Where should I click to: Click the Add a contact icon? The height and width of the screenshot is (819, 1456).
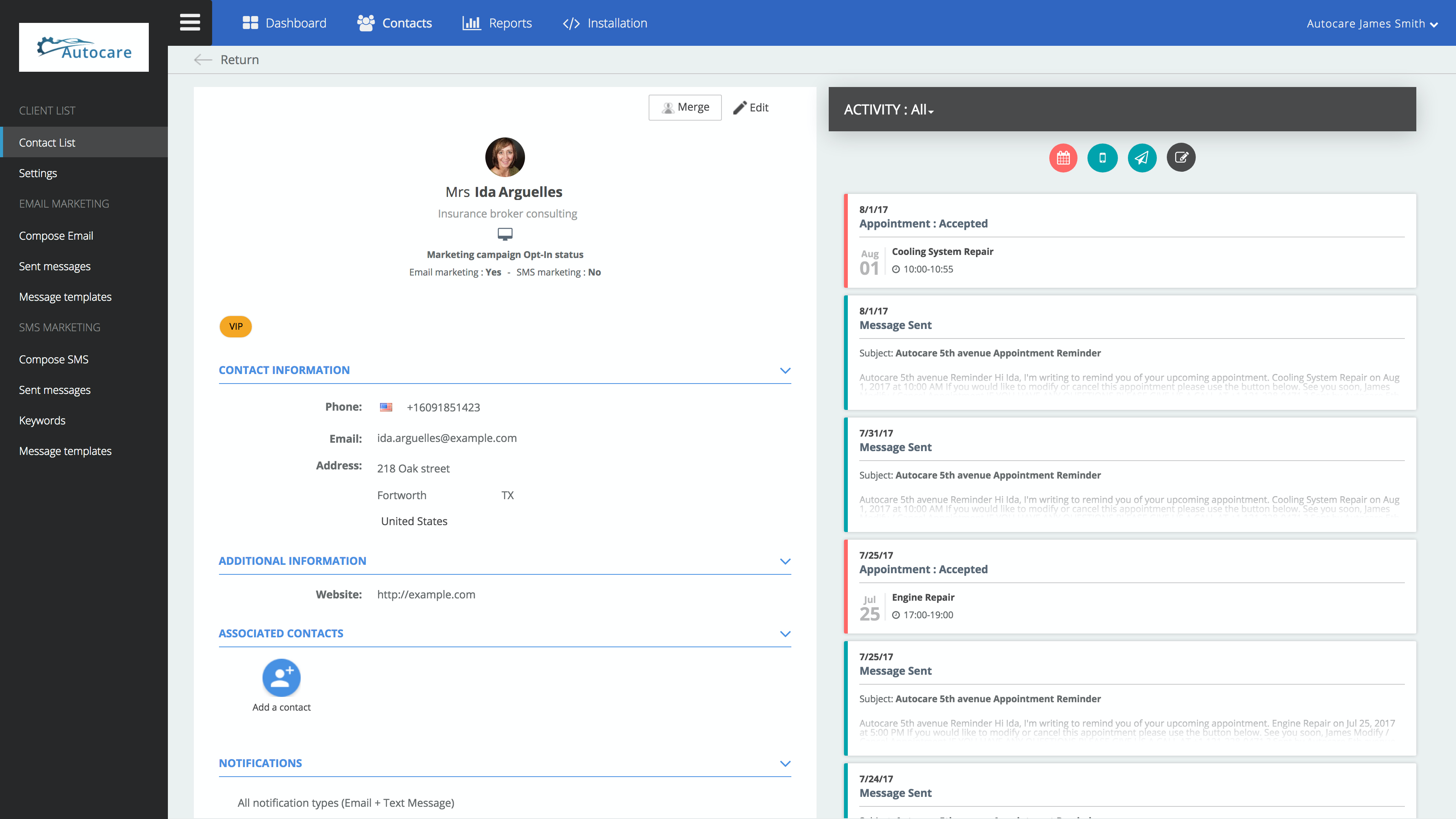pos(282,678)
